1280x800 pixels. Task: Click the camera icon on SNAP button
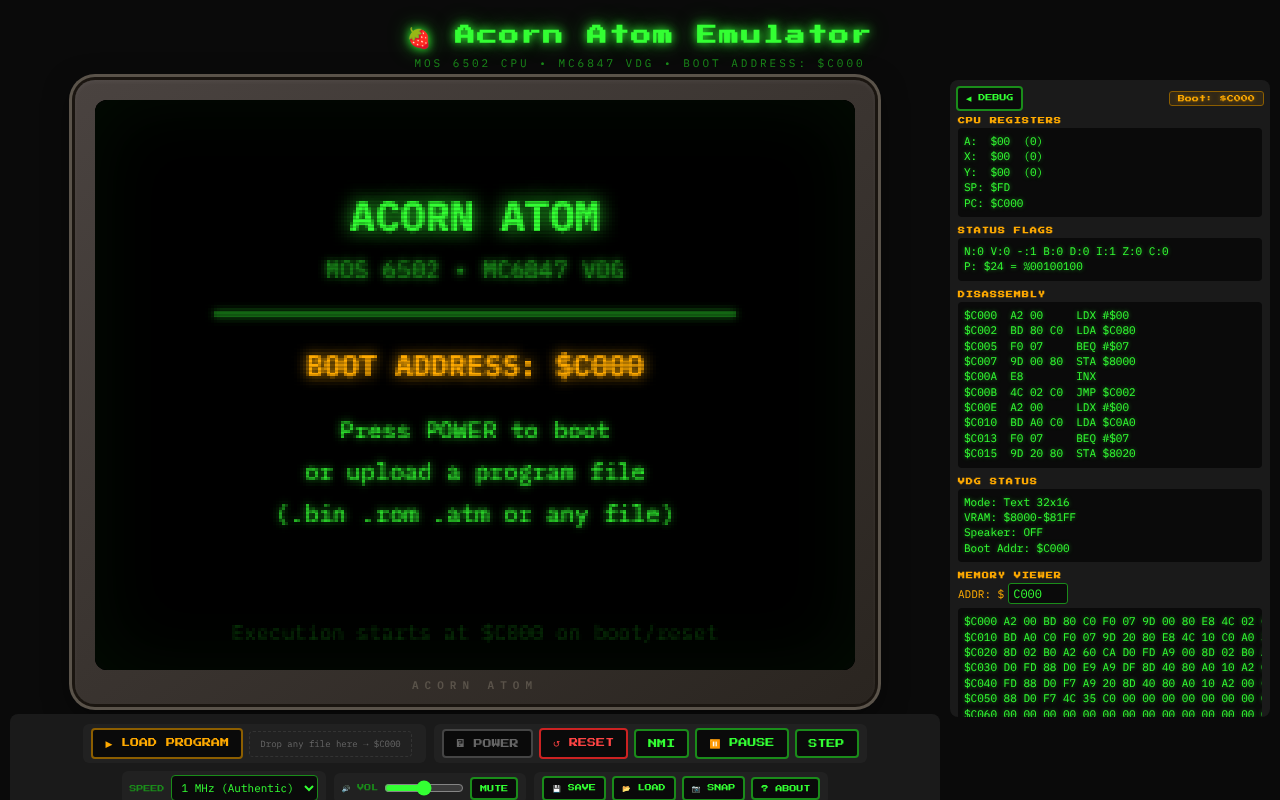coord(695,787)
